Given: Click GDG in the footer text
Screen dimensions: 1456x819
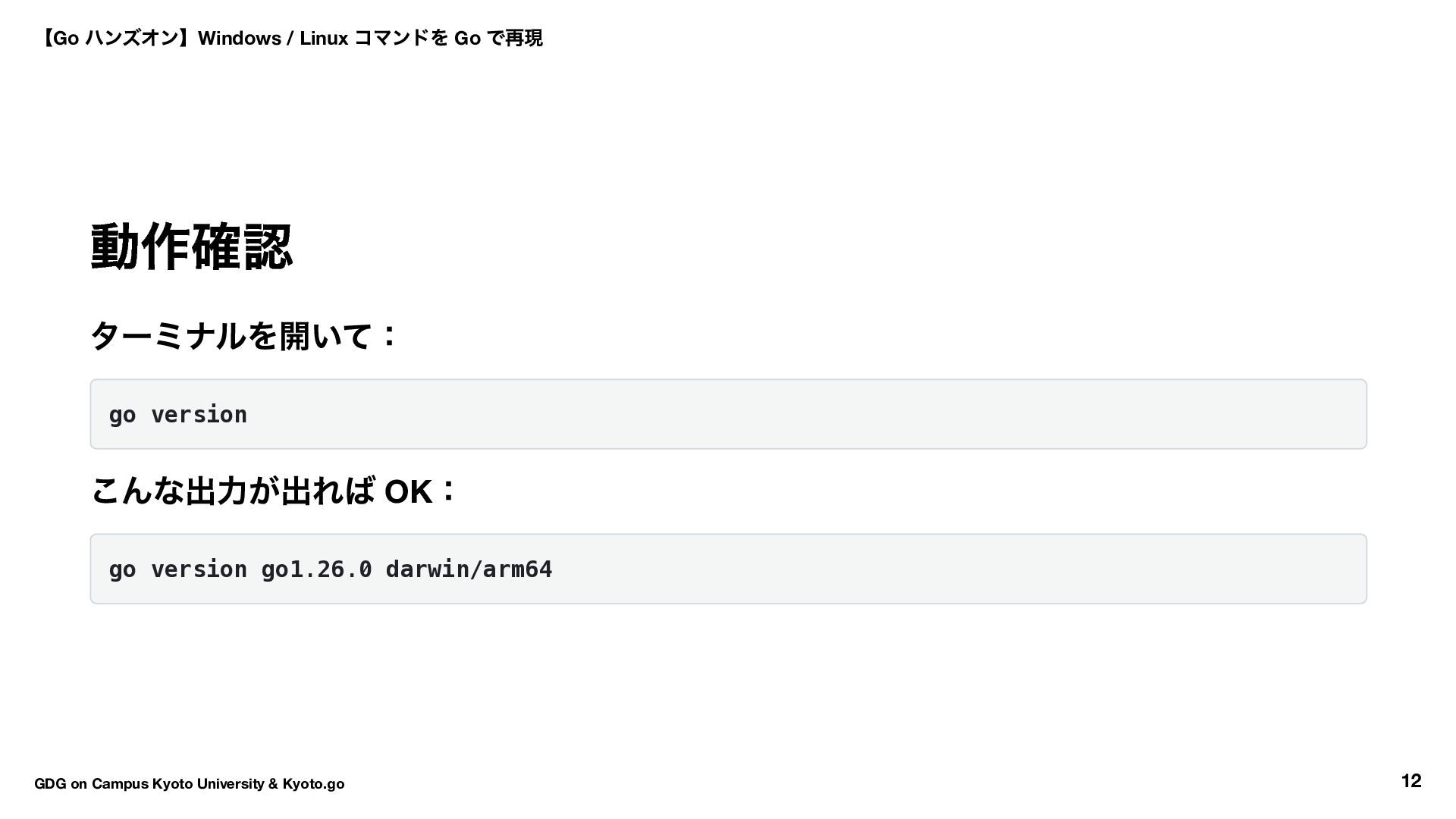Looking at the screenshot, I should click(x=50, y=784).
